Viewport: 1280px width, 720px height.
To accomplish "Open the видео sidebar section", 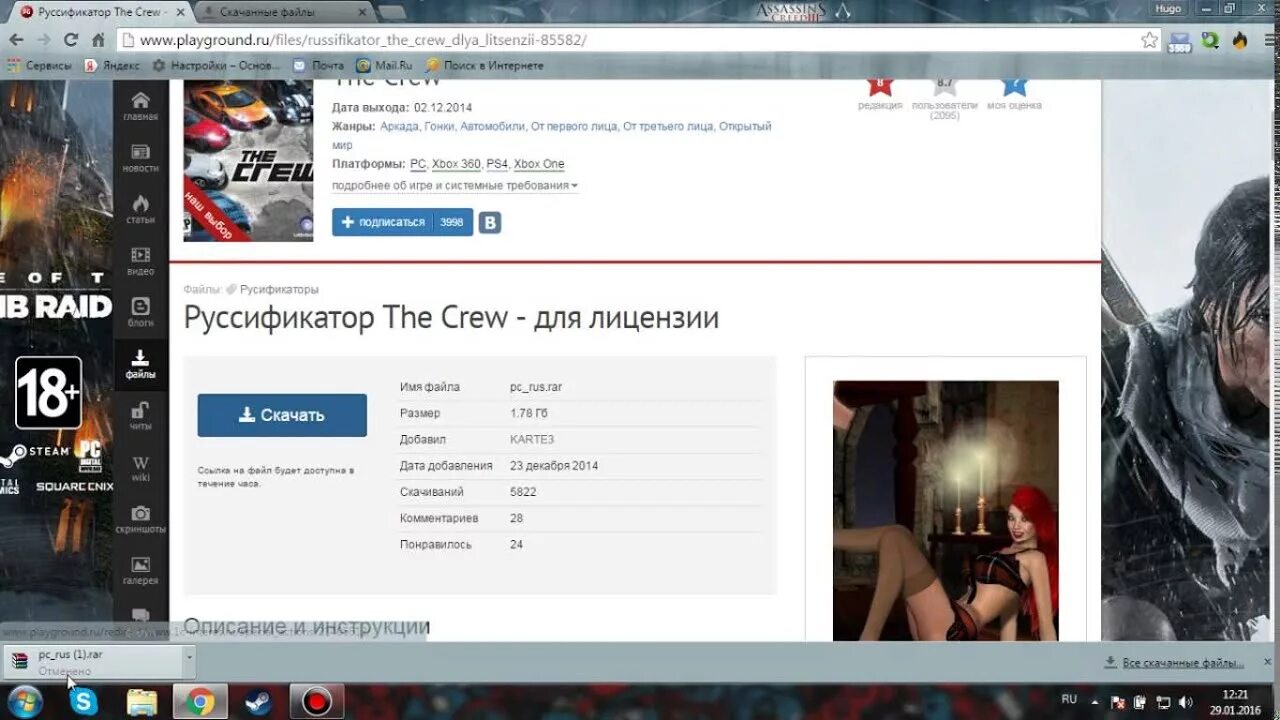I will (x=140, y=261).
